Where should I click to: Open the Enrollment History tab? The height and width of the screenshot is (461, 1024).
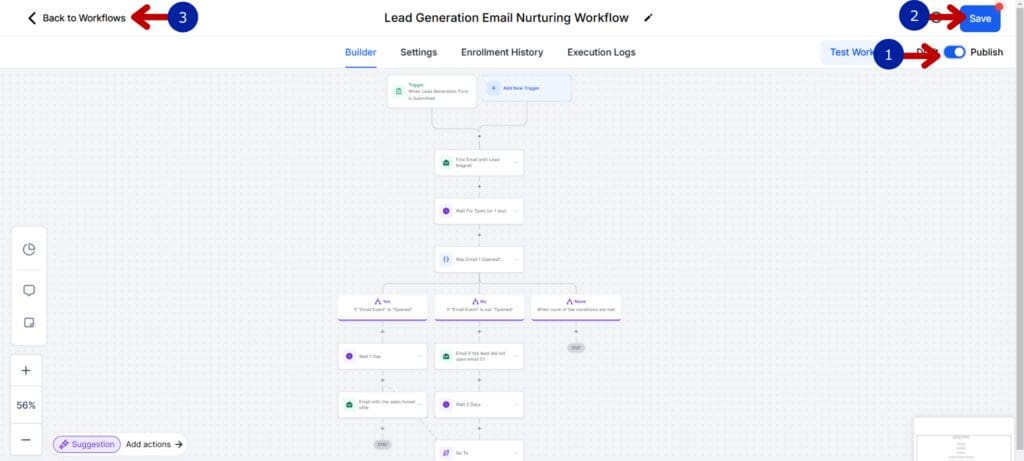(x=502, y=52)
